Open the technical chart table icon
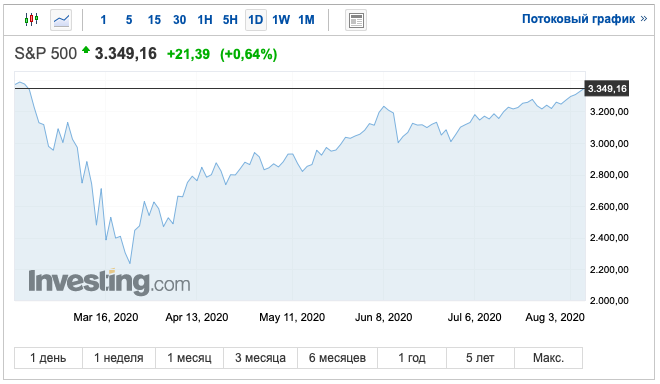The height and width of the screenshot is (384, 660). pyautogui.click(x=356, y=20)
